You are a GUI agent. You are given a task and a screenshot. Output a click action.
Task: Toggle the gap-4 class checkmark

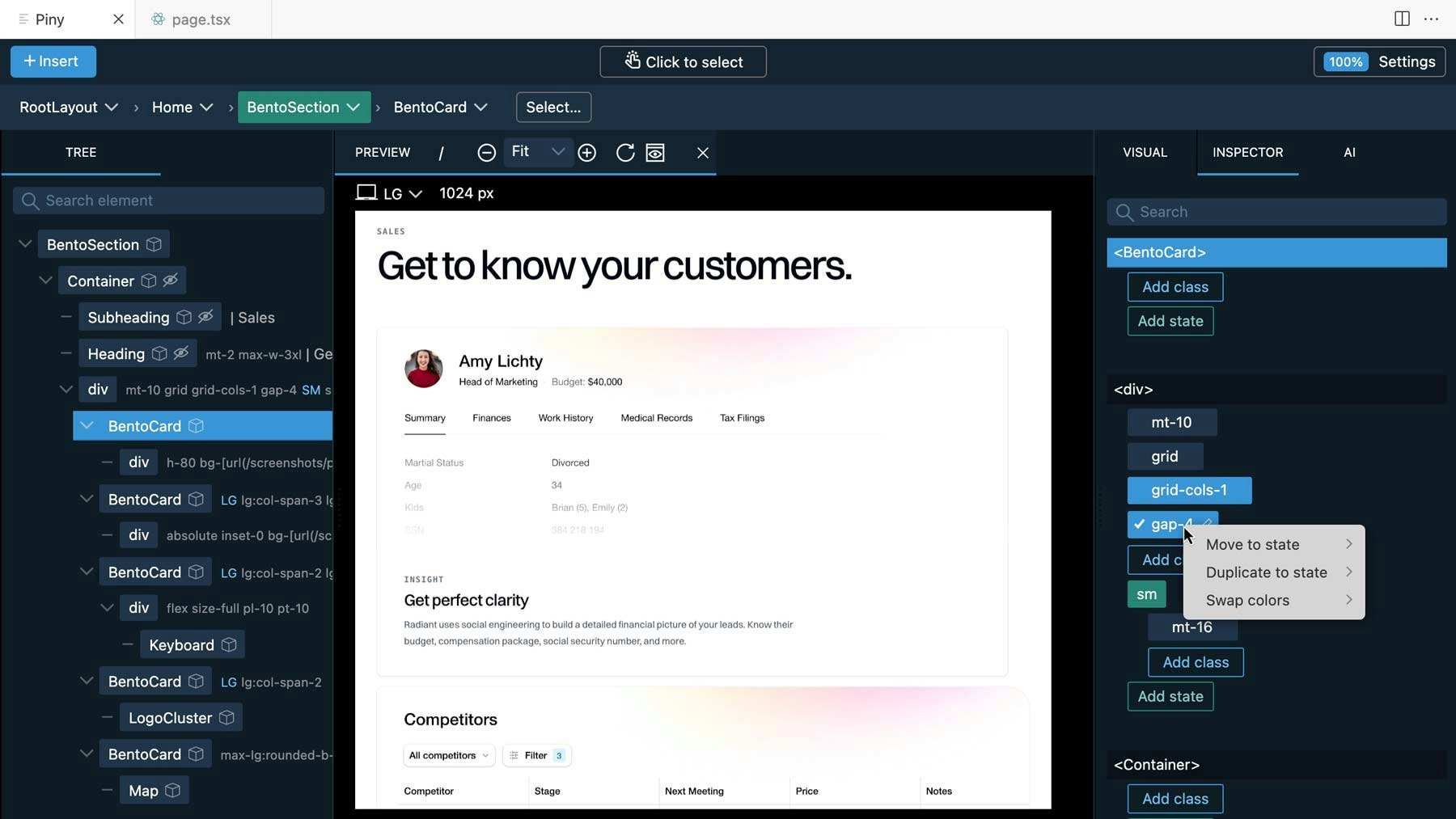tap(1139, 524)
